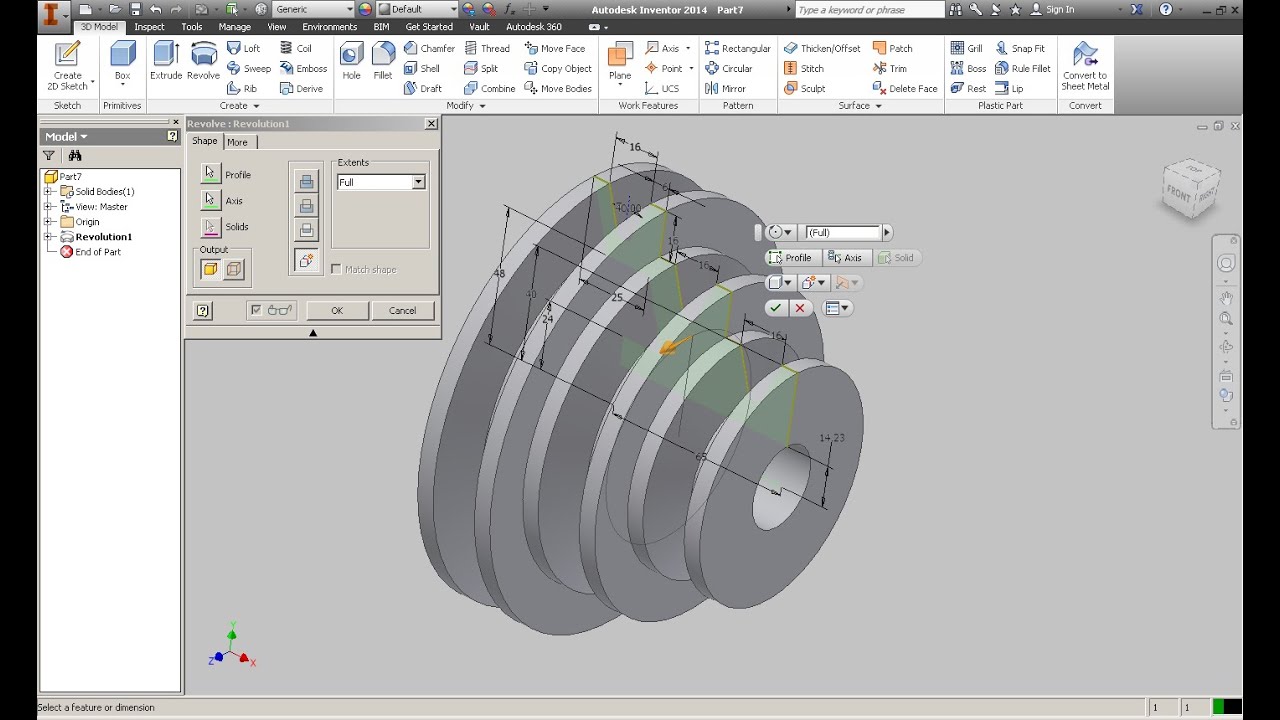Select the Grill plastic part tool
1280x720 pixels.
pos(966,48)
